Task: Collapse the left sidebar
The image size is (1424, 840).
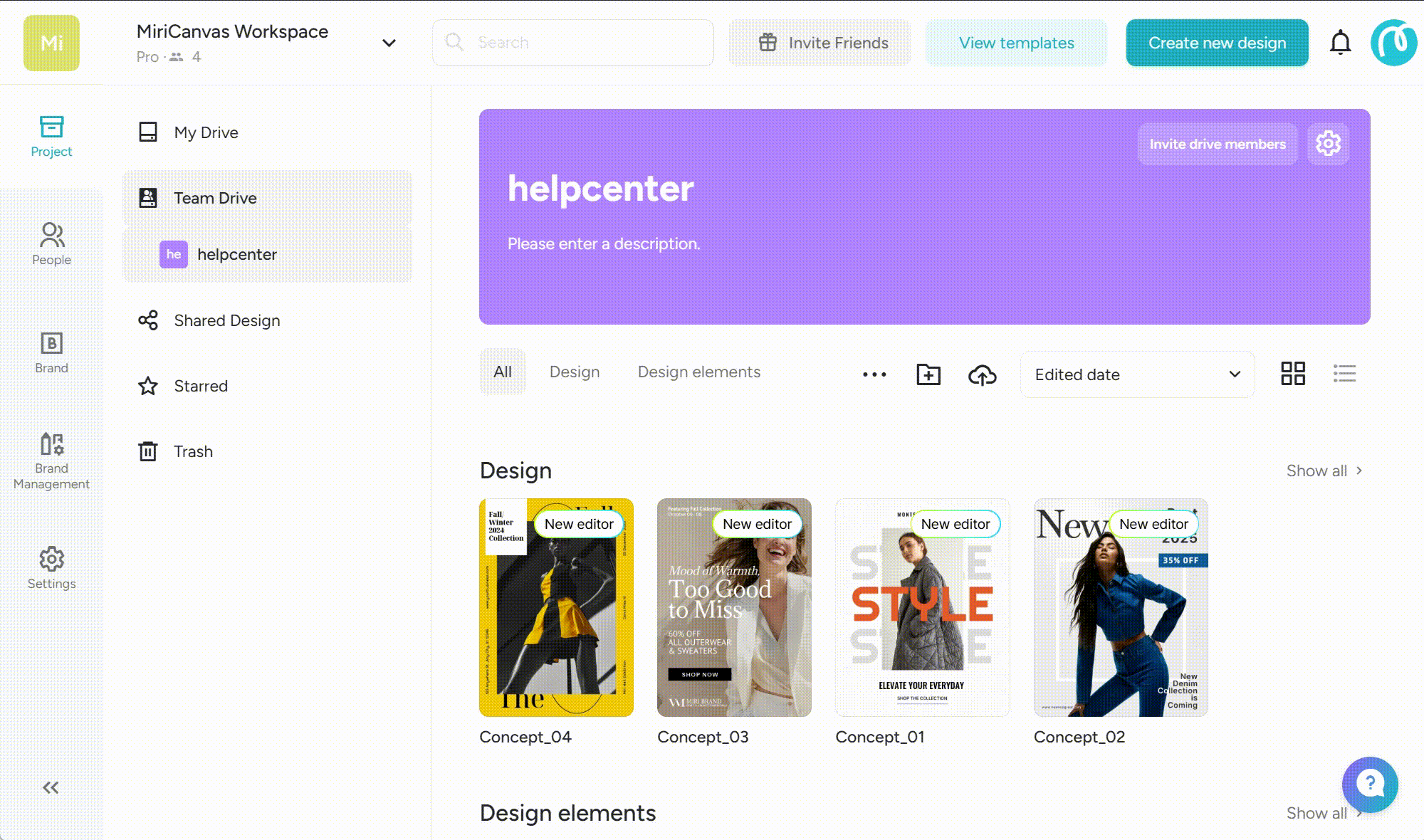Action: tap(51, 787)
